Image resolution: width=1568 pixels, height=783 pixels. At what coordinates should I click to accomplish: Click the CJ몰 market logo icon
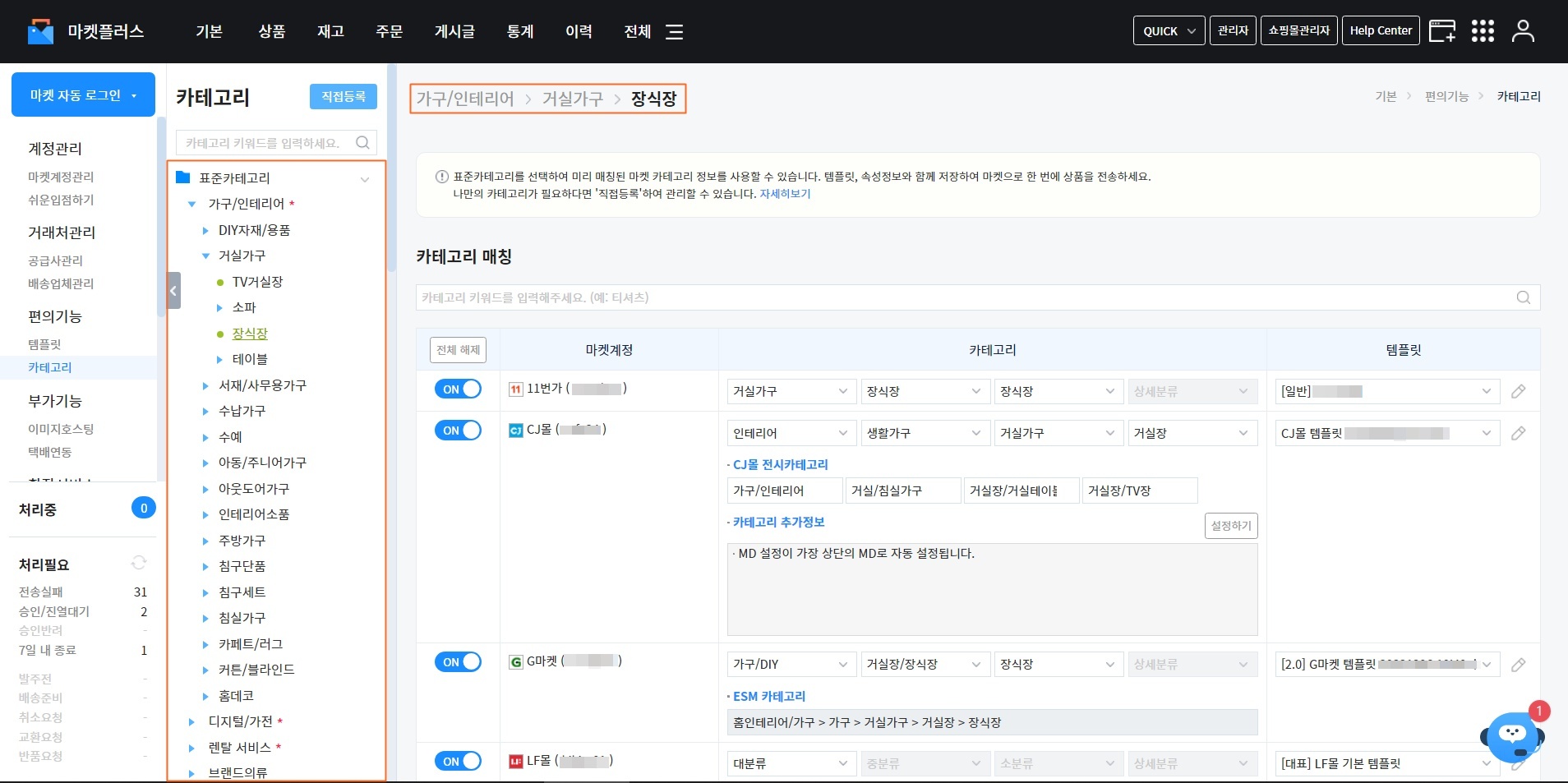point(516,431)
